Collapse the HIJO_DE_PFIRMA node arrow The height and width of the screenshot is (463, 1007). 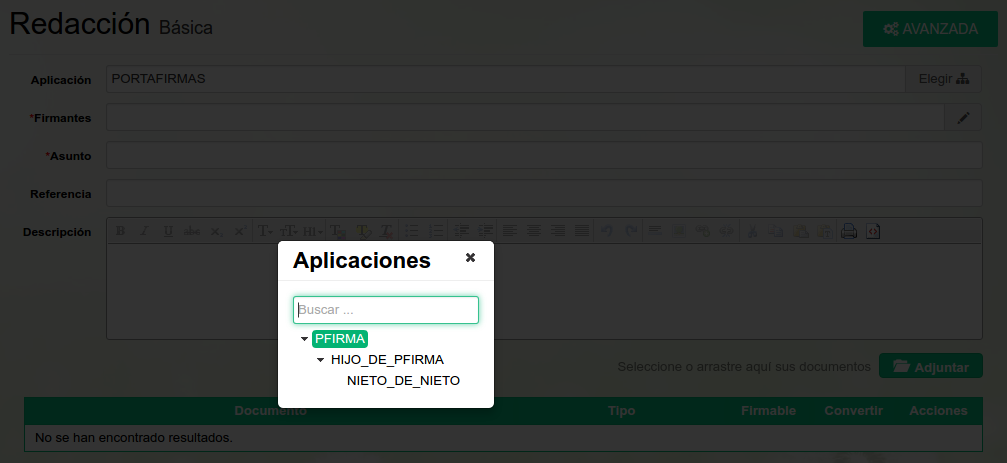(320, 360)
